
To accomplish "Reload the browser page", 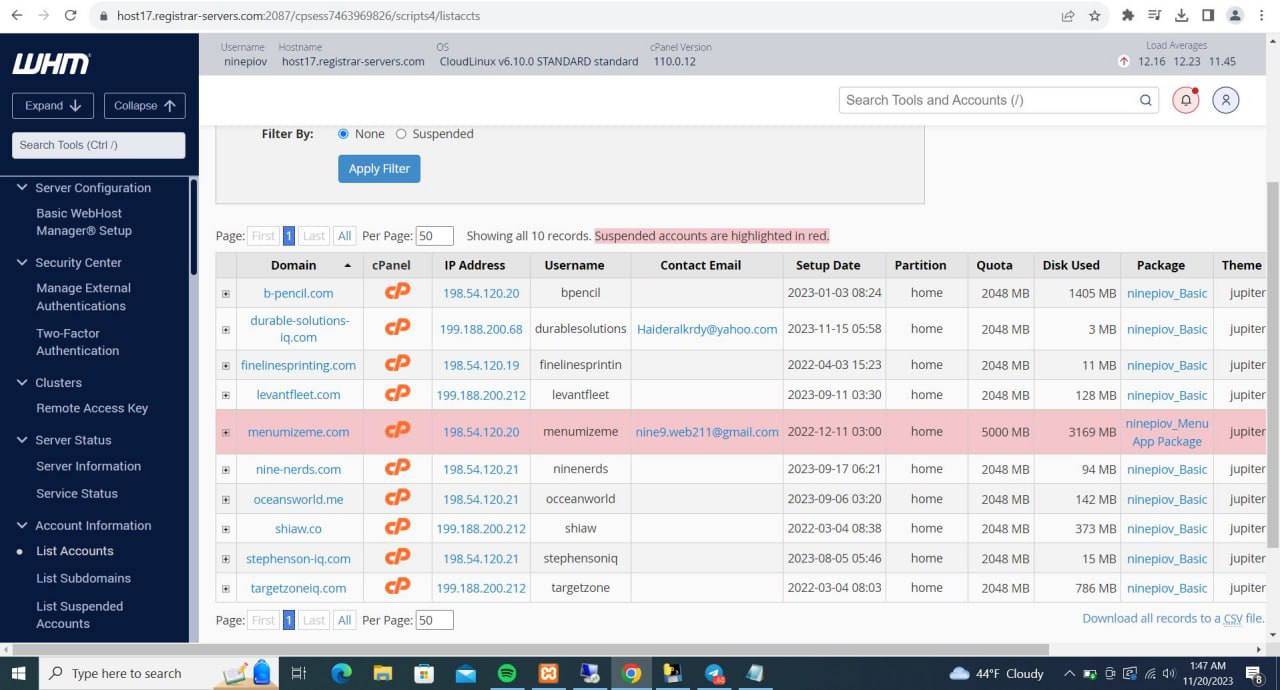I will pyautogui.click(x=70, y=15).
